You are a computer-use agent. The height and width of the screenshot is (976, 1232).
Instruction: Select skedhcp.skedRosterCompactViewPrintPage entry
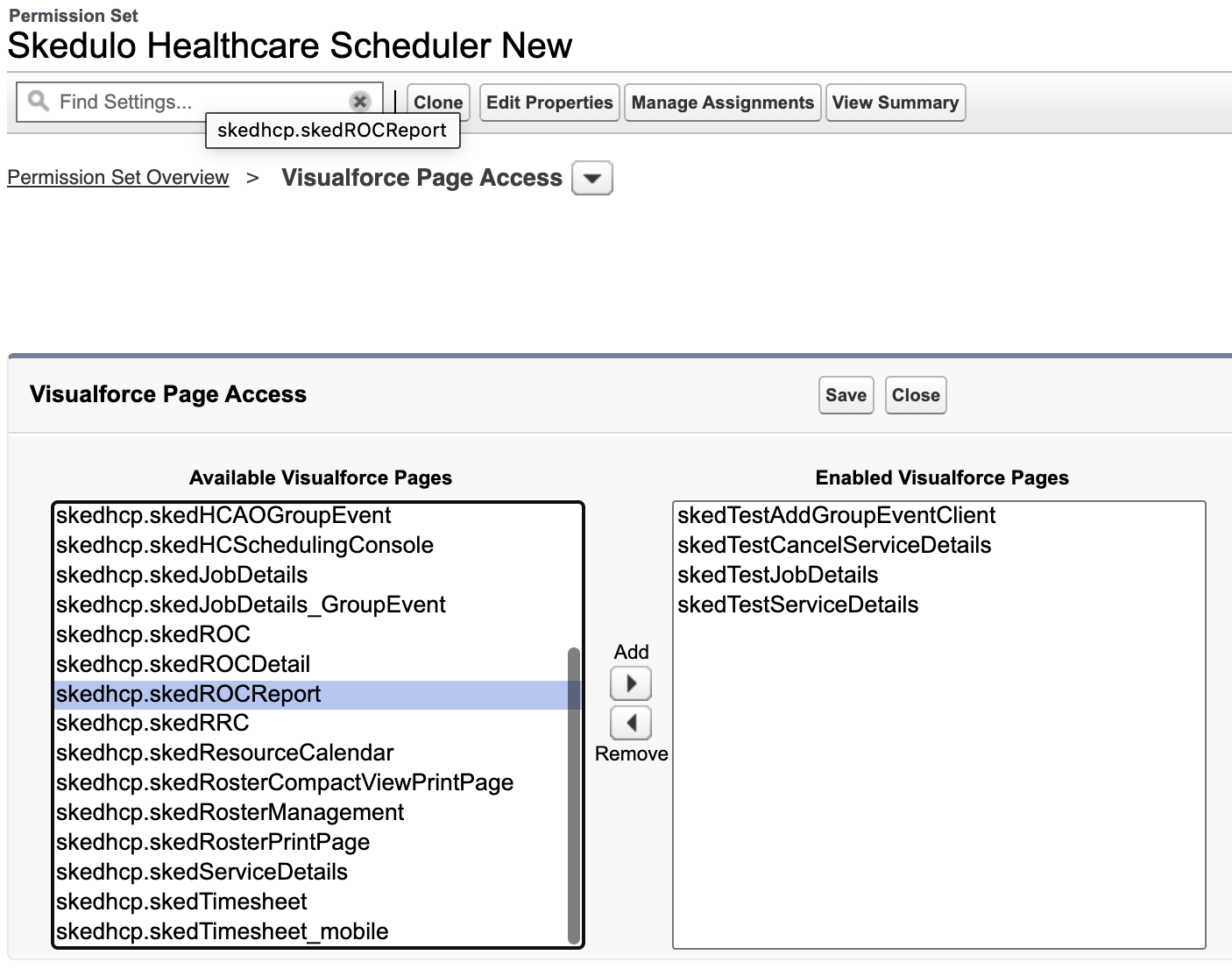pyautogui.click(x=310, y=782)
